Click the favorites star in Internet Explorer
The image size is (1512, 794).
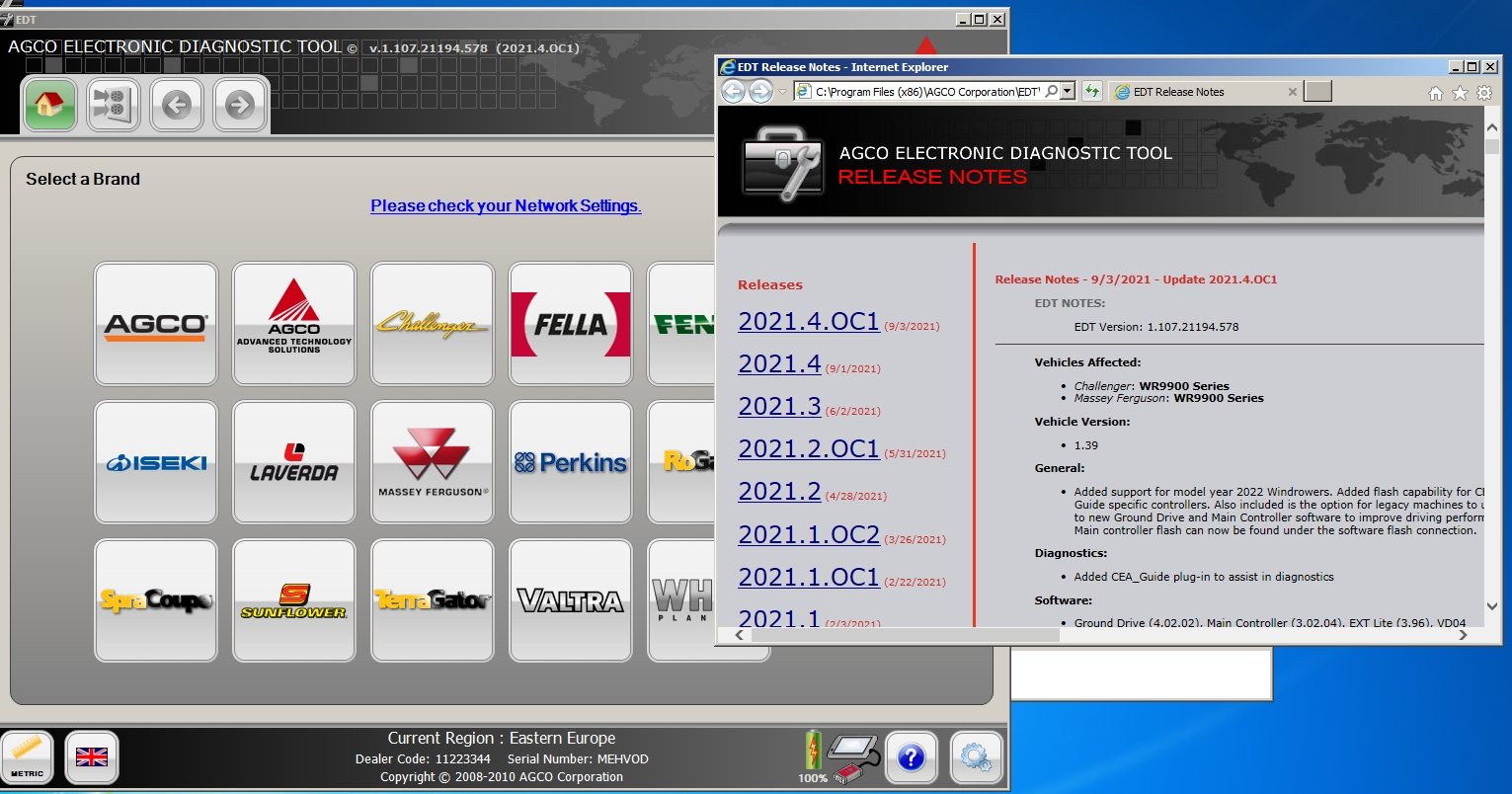[x=1461, y=92]
